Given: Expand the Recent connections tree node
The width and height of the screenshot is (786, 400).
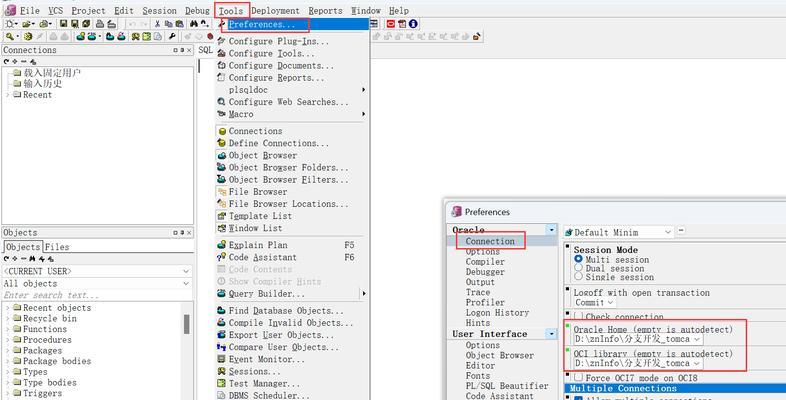Looking at the screenshot, I should 8,95.
